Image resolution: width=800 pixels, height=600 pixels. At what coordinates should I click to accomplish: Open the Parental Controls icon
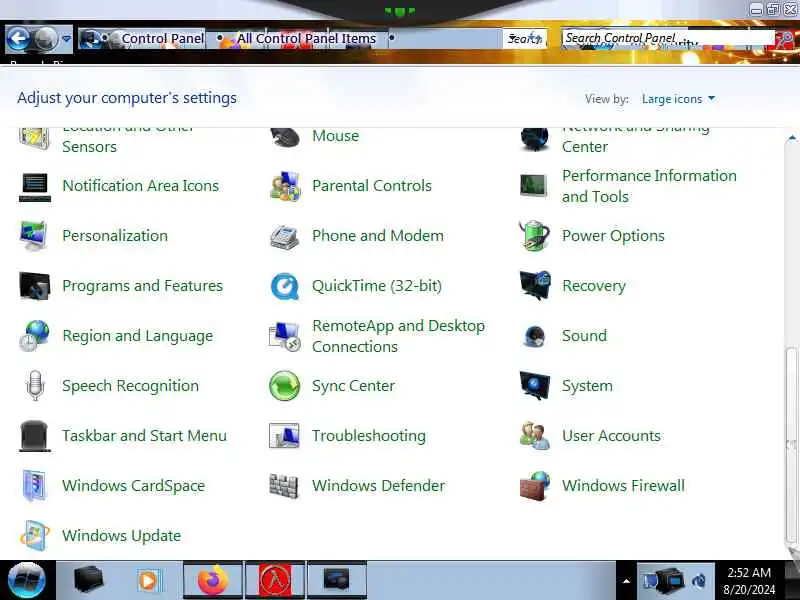(285, 186)
